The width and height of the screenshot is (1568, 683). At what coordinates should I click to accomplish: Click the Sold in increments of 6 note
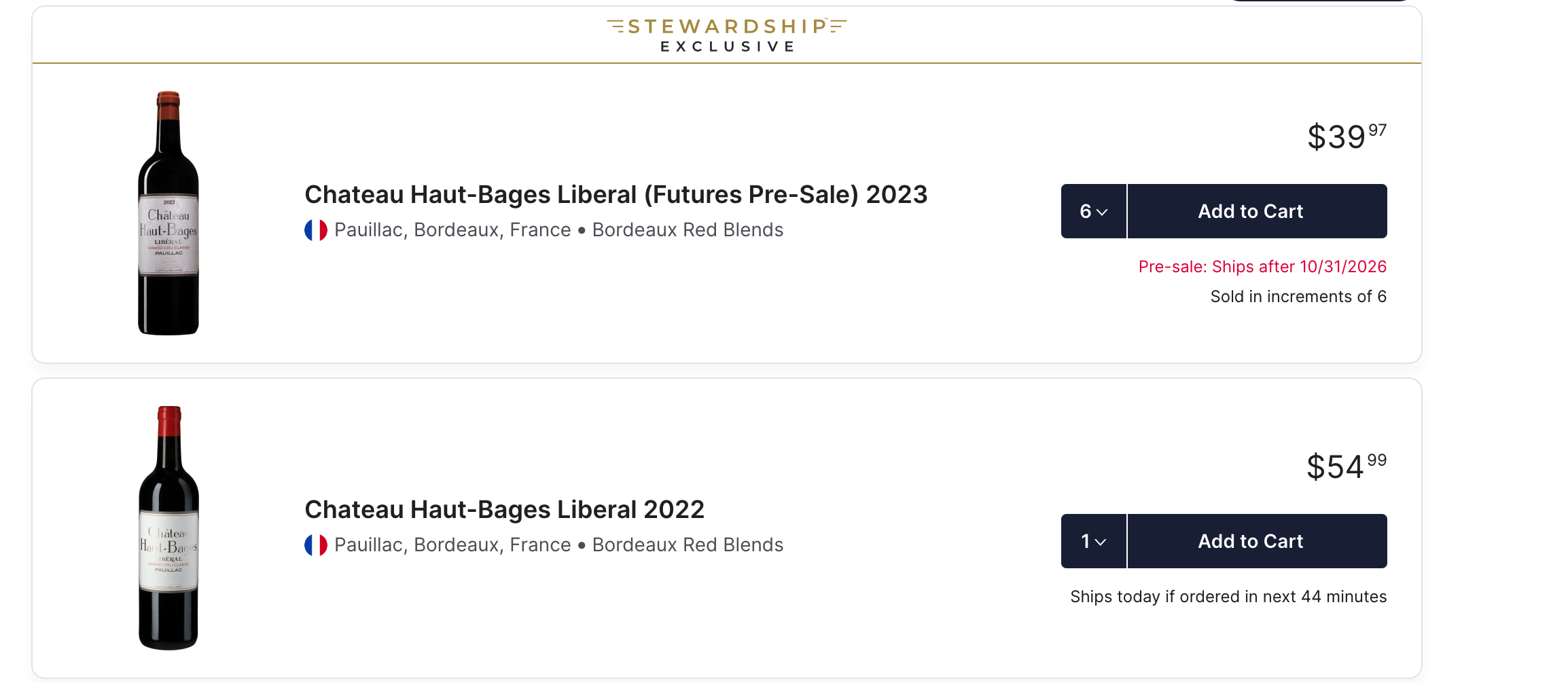click(1298, 297)
